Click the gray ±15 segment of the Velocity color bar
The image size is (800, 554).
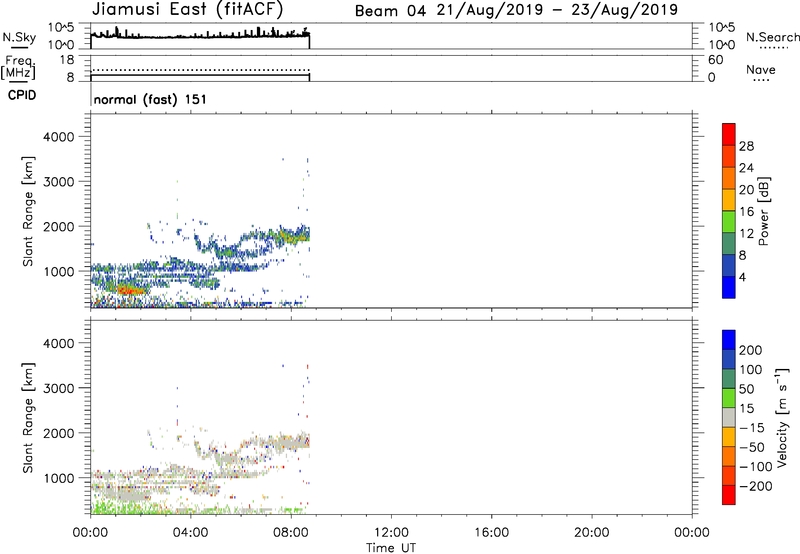click(x=729, y=417)
